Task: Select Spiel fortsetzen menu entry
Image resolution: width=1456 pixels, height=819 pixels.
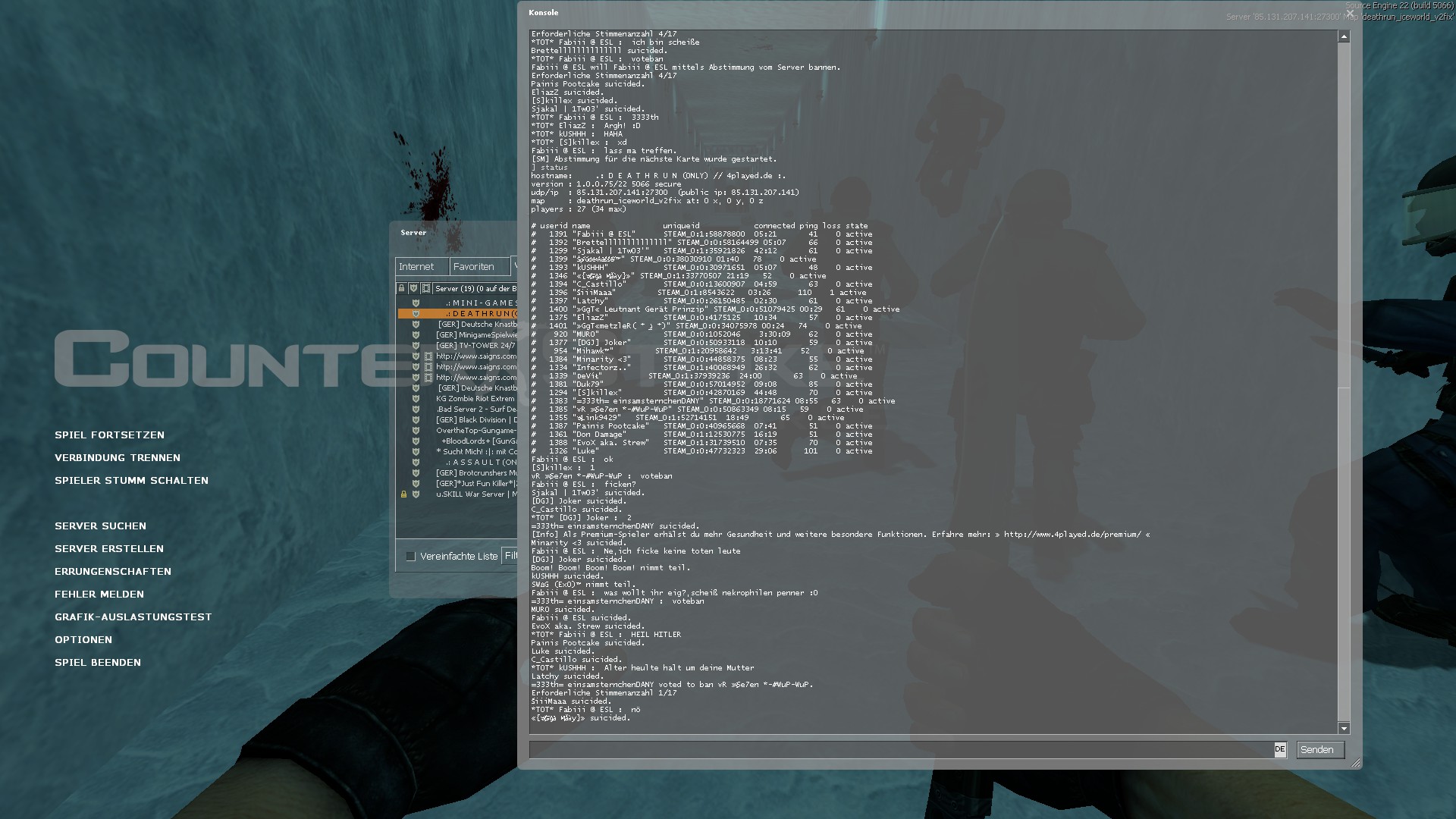Action: coord(109,435)
